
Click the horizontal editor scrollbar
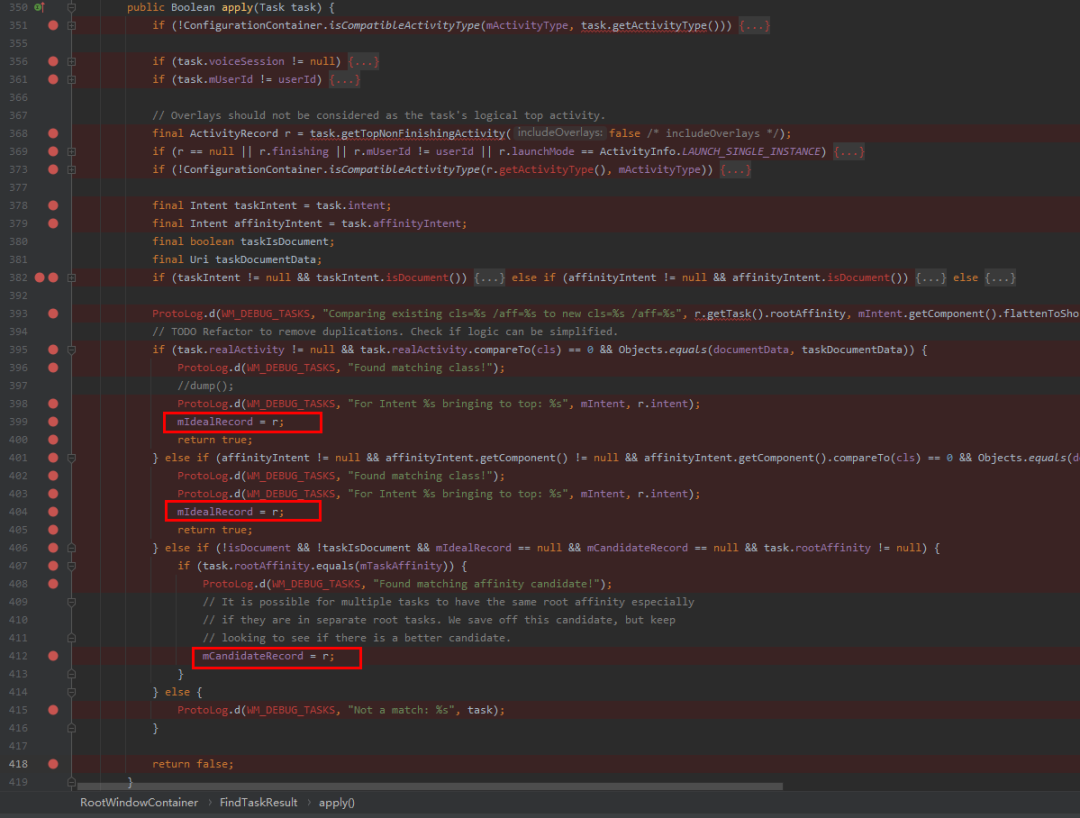pyautogui.click(x=430, y=786)
